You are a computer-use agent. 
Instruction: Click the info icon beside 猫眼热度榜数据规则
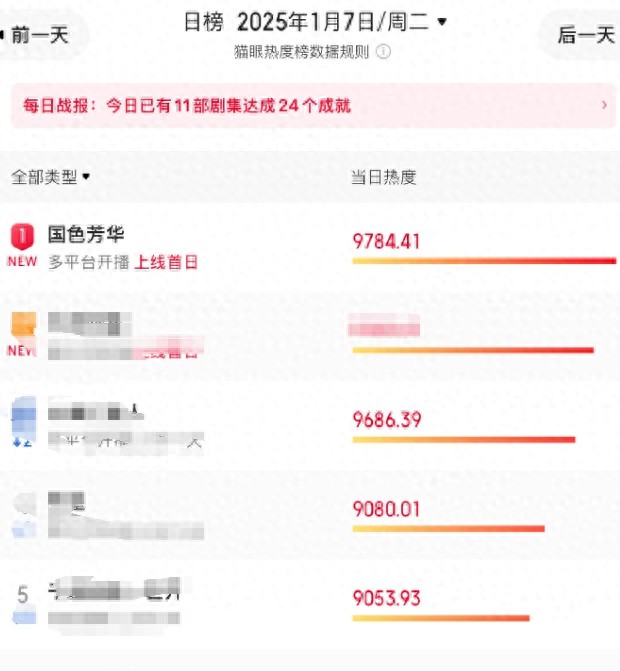[x=383, y=51]
